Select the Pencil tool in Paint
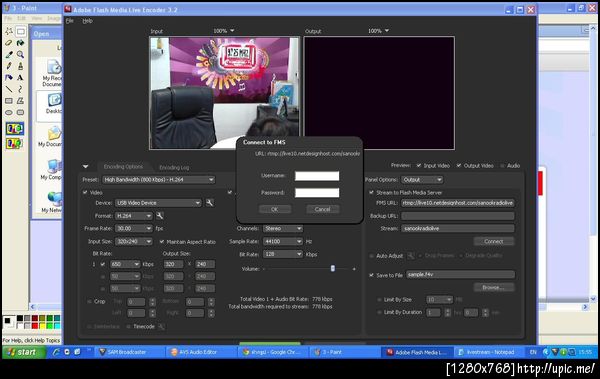600x379 pixels. coord(9,66)
